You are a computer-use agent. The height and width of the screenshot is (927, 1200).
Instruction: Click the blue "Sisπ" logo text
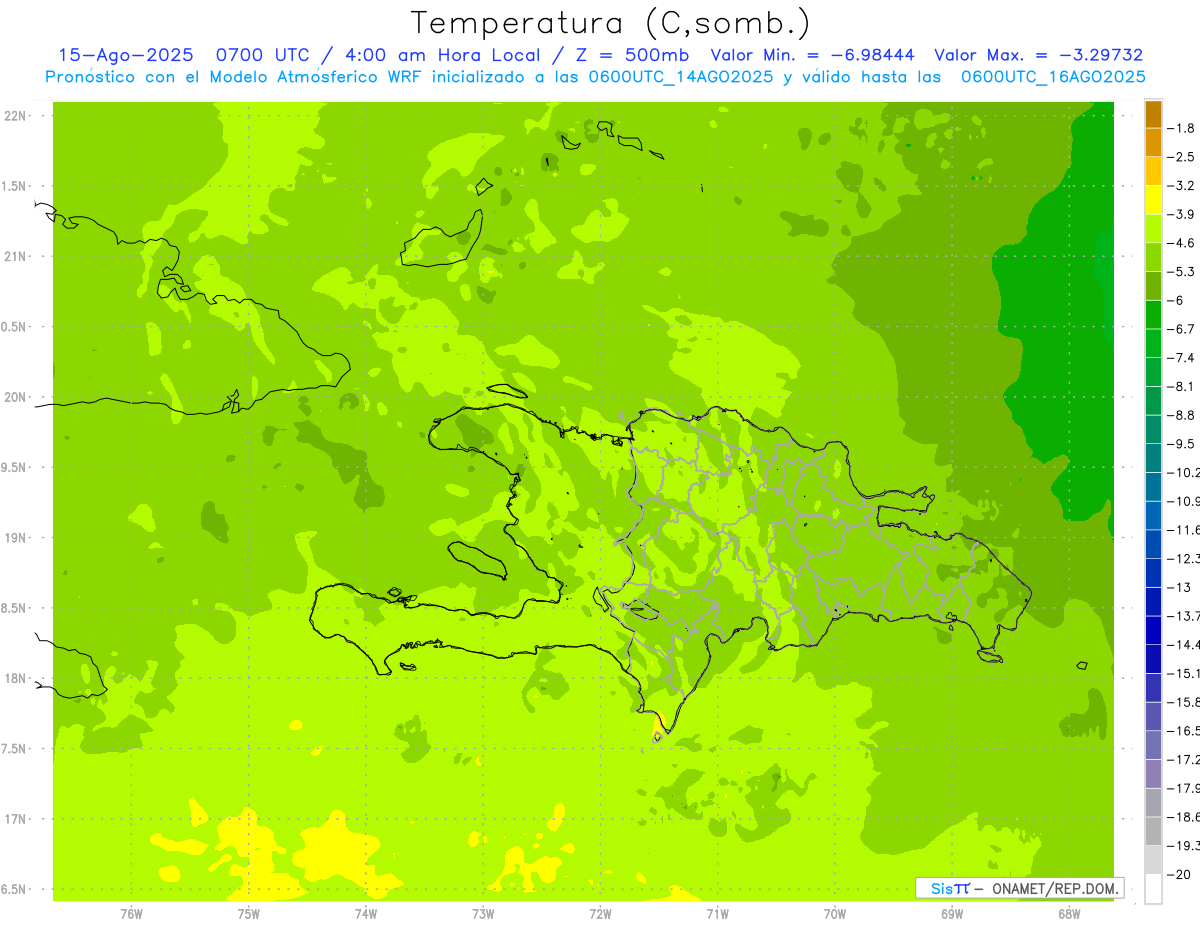click(x=950, y=888)
